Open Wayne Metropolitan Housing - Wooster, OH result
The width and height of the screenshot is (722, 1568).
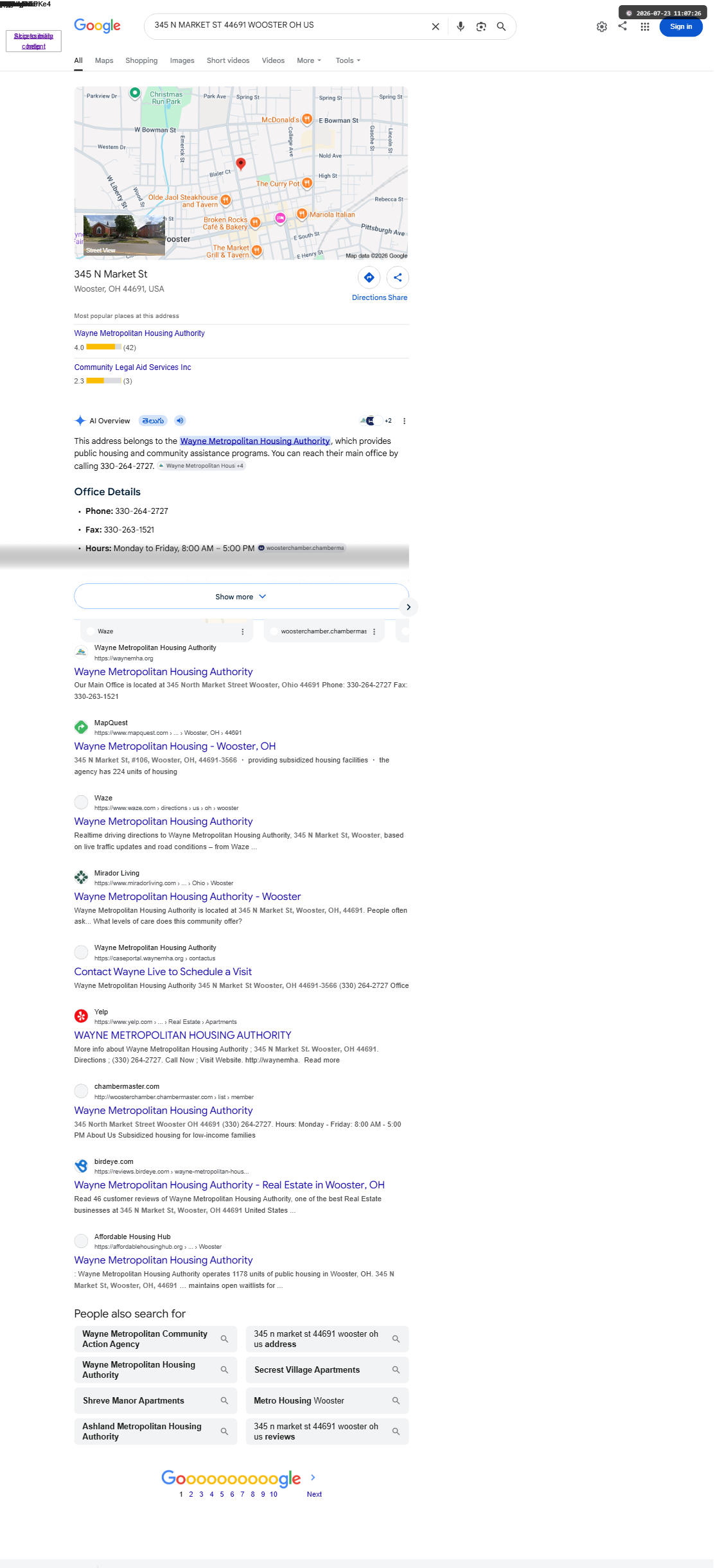(x=175, y=746)
